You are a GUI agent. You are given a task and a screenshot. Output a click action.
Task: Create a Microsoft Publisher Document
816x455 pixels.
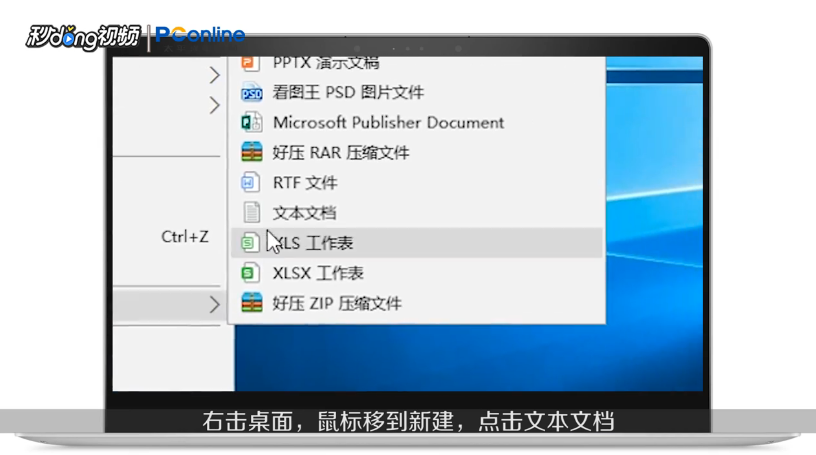[416, 123]
